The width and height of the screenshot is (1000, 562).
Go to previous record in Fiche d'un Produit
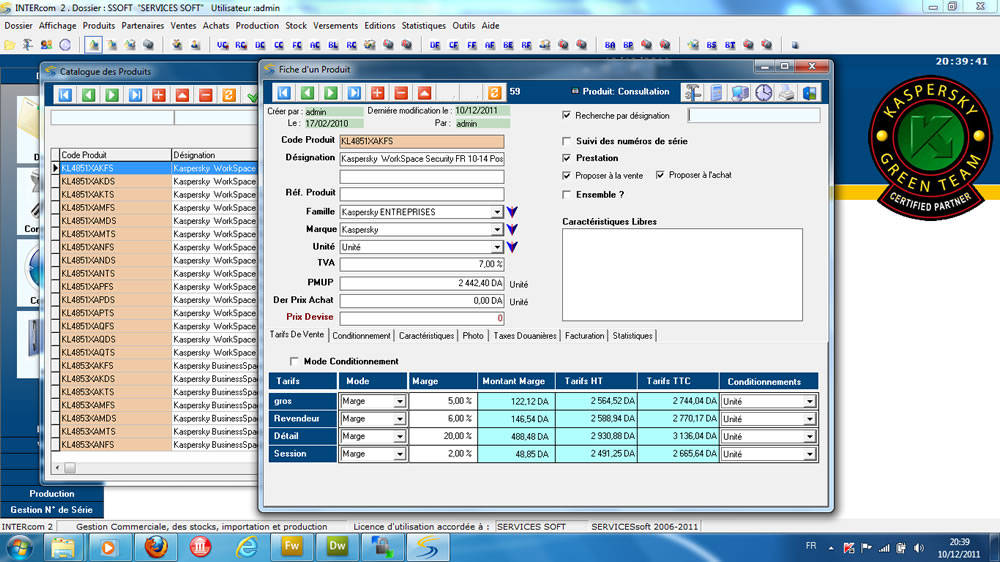pos(307,92)
